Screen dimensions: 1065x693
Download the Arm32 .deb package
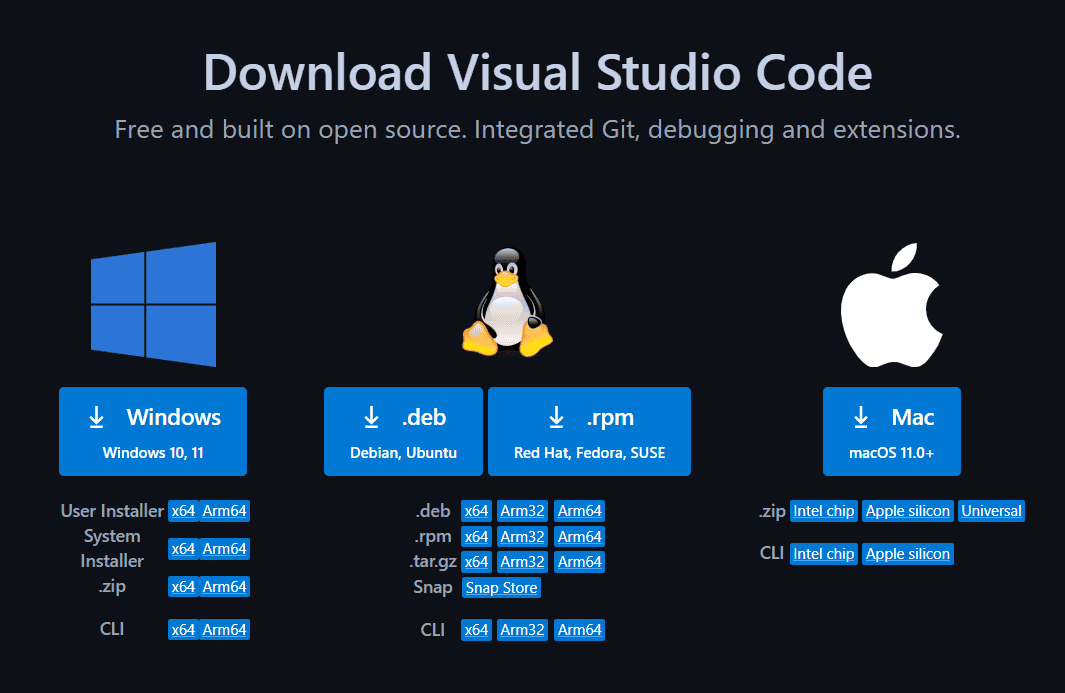point(521,510)
